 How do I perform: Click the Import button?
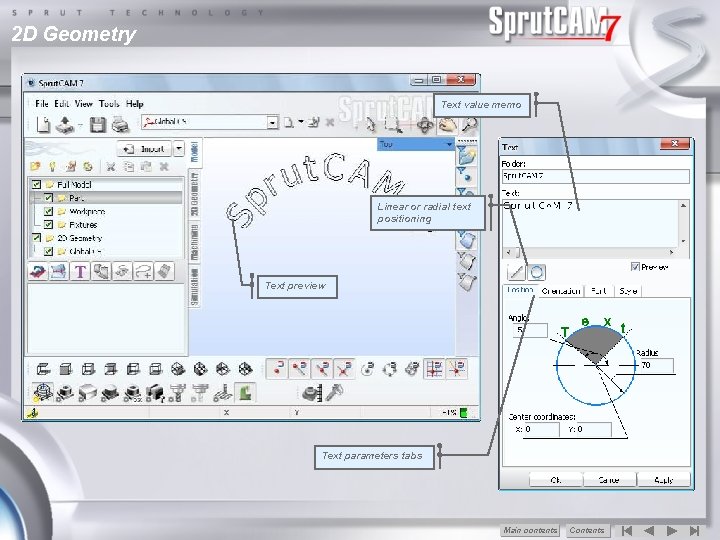(x=145, y=149)
